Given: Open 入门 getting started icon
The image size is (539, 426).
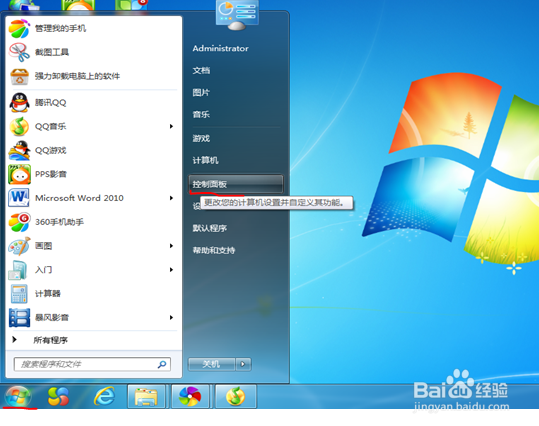Looking at the screenshot, I should [19, 270].
